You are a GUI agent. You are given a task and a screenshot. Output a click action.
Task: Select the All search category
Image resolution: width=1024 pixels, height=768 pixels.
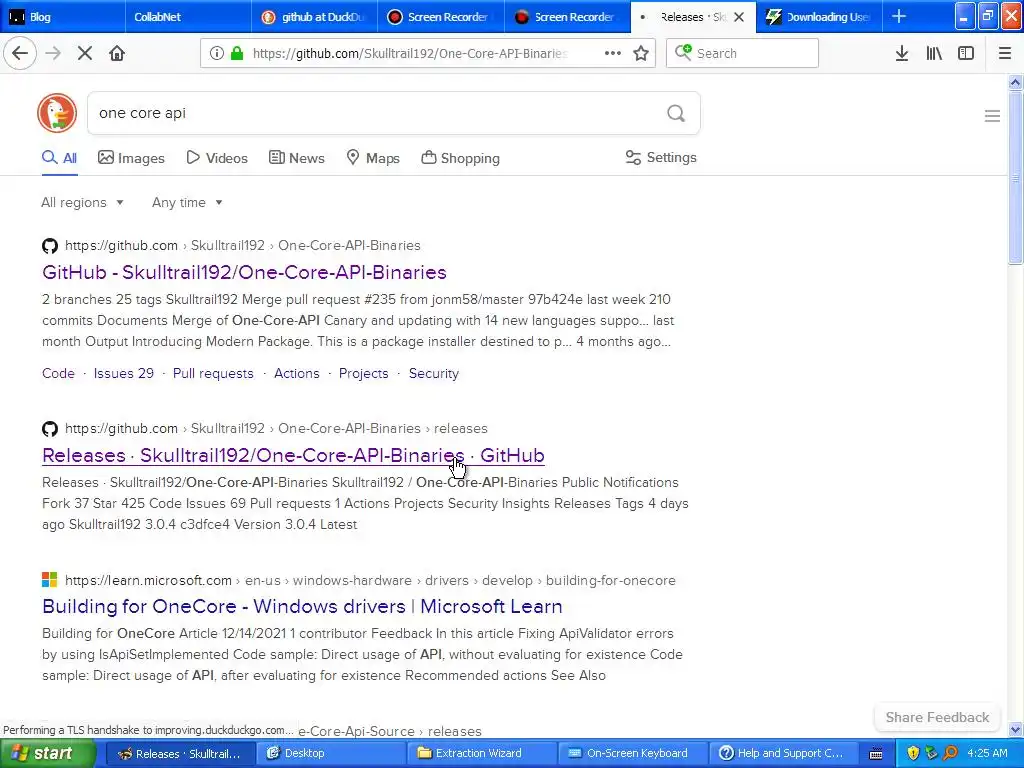[59, 158]
